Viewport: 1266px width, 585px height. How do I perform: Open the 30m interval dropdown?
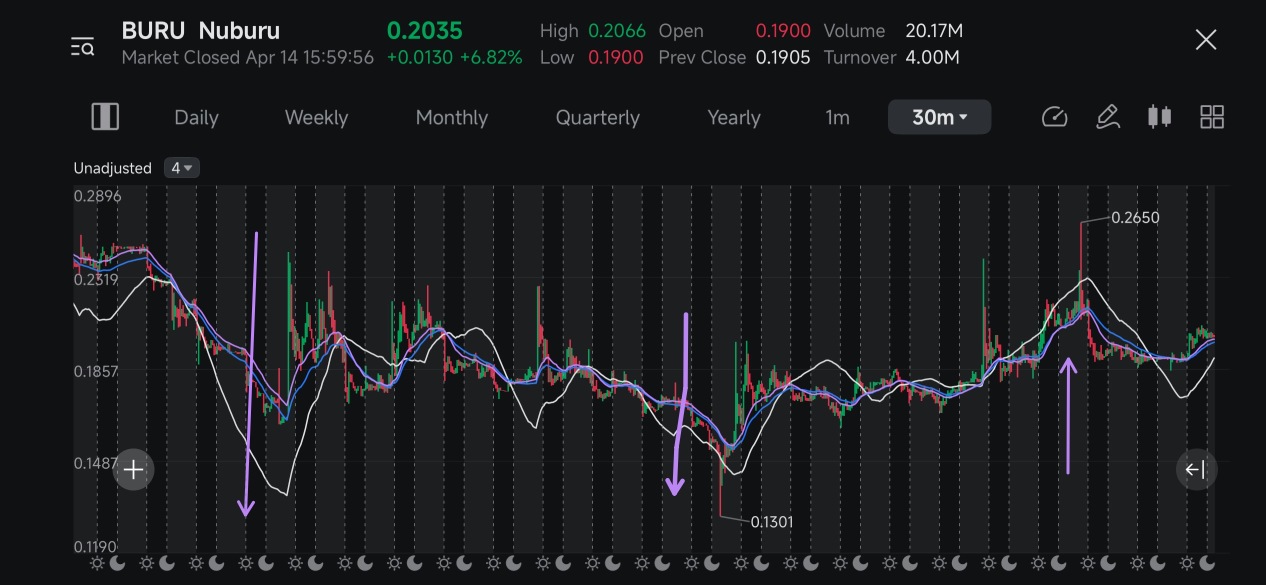940,117
